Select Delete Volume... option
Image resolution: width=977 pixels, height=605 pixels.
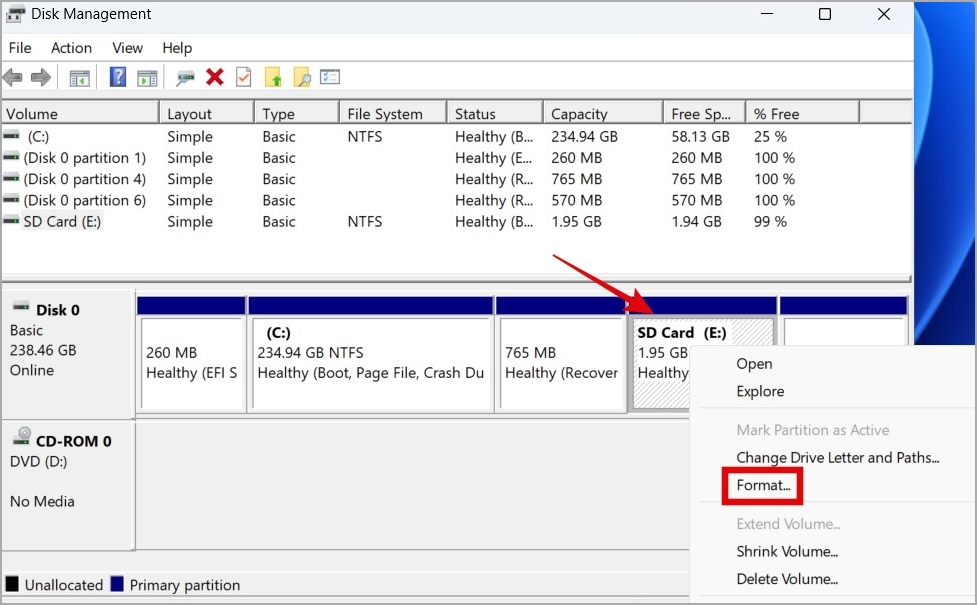coord(787,579)
